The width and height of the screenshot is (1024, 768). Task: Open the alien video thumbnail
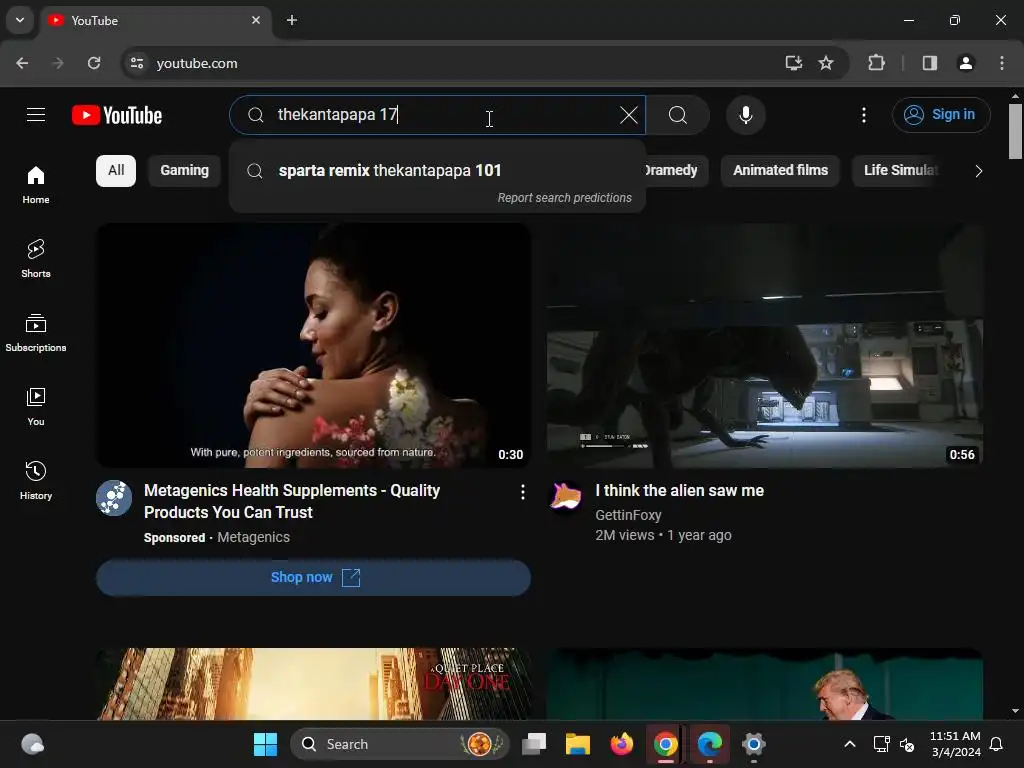765,345
